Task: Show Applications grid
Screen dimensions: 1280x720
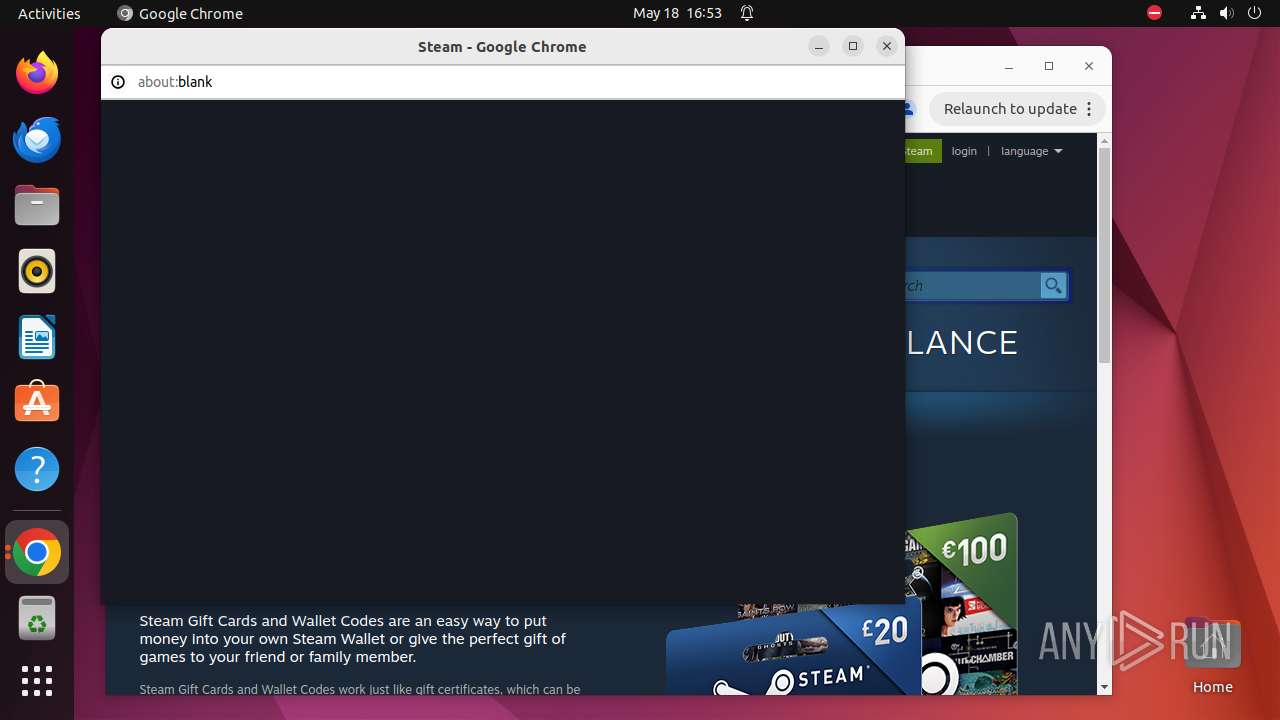Action: click(x=37, y=681)
